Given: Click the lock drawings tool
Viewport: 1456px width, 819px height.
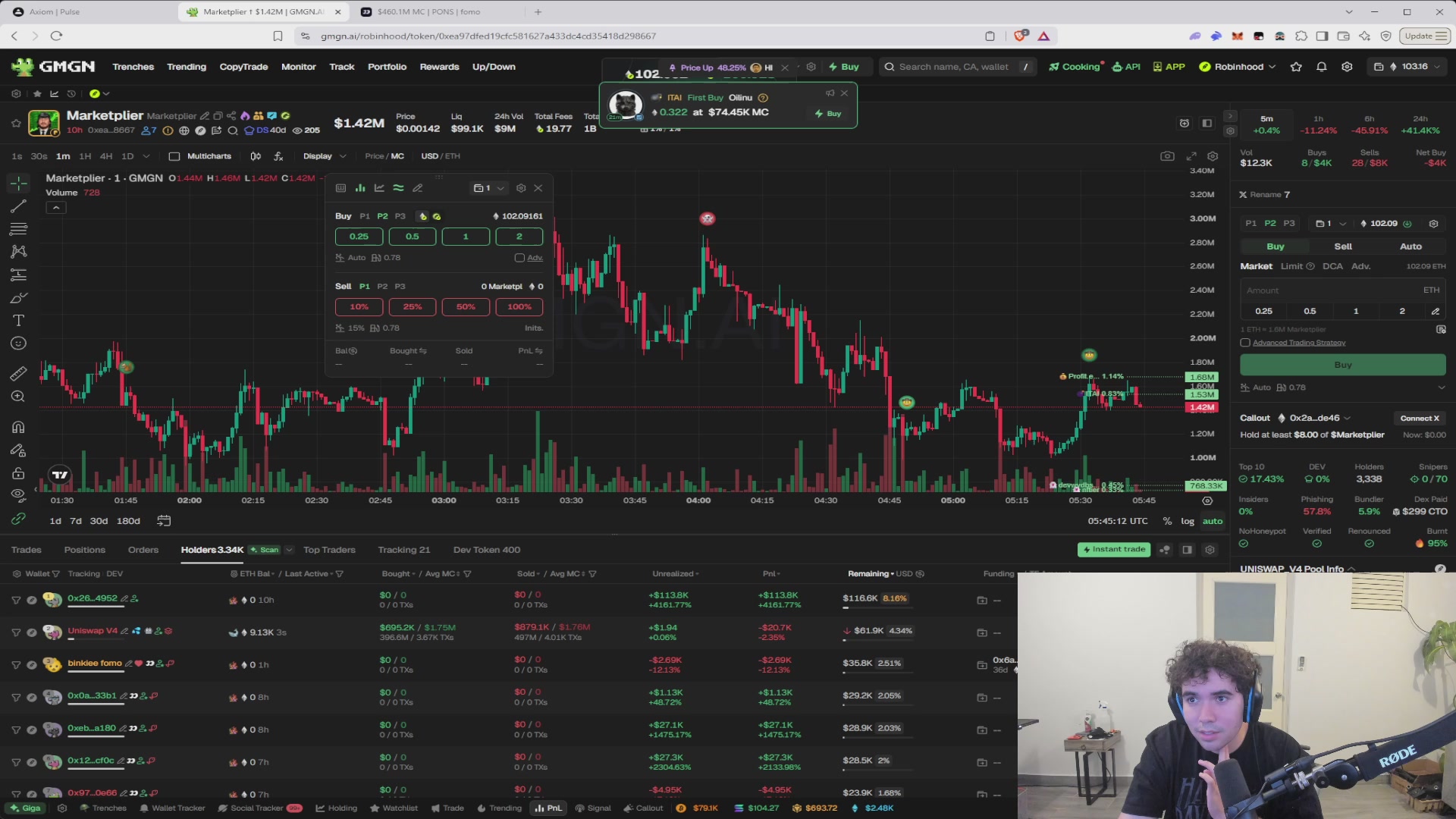Looking at the screenshot, I should [18, 473].
